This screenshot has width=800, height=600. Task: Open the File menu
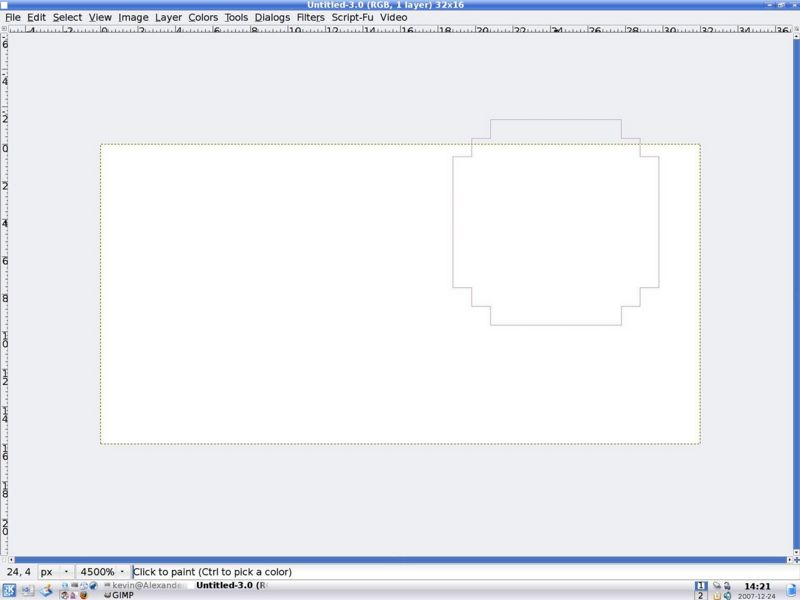click(13, 18)
